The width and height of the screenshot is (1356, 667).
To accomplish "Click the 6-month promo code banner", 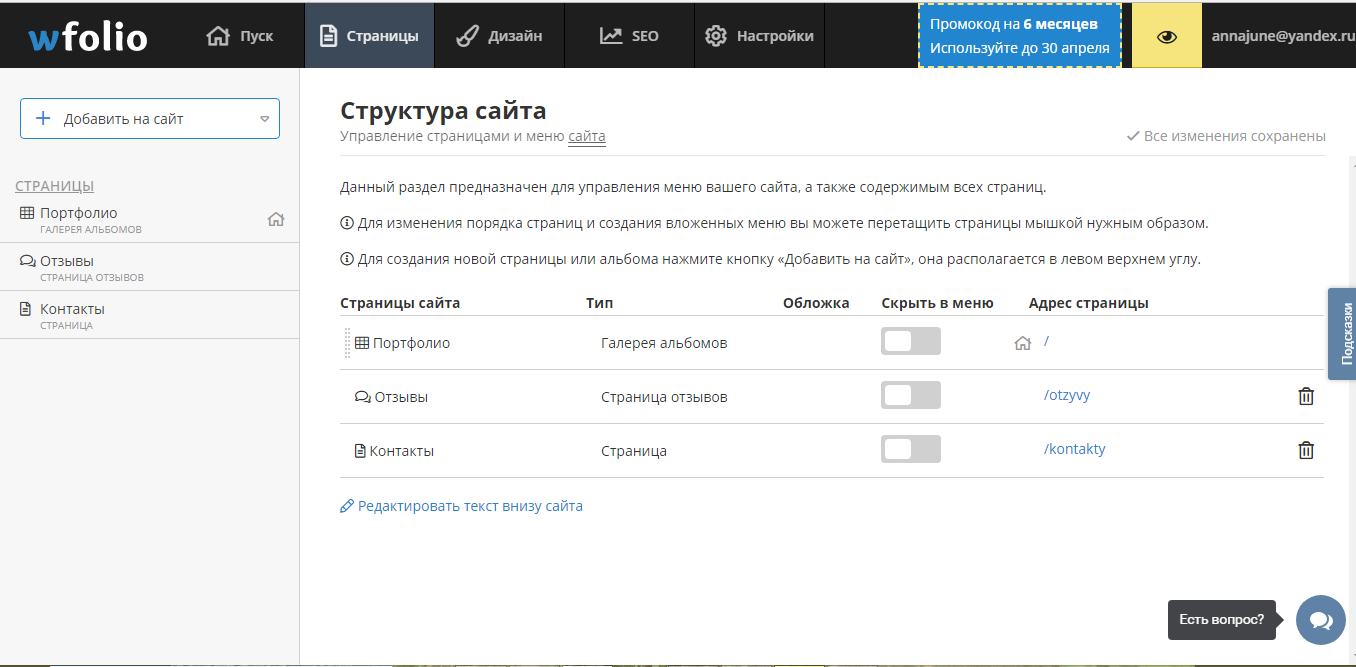I will (x=1019, y=33).
